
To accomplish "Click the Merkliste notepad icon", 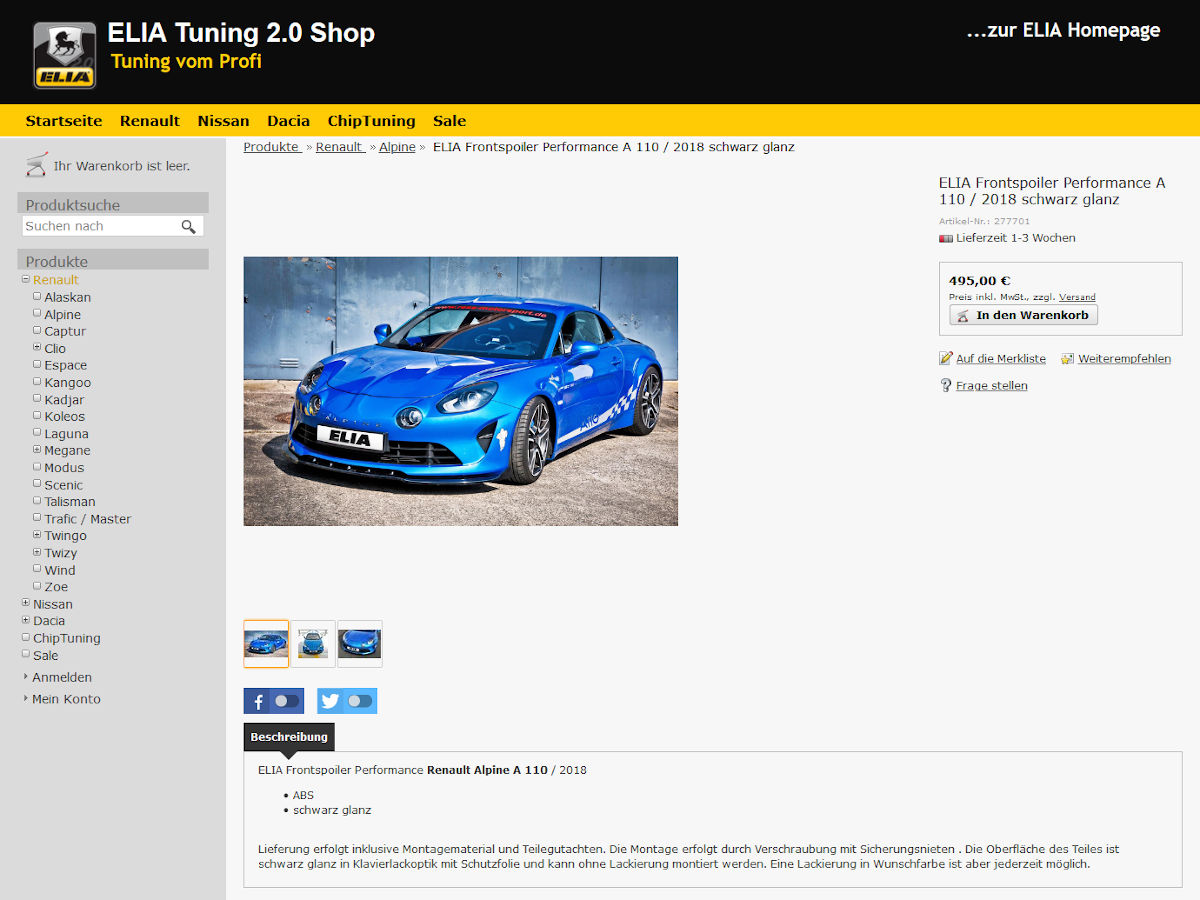I will click(946, 358).
